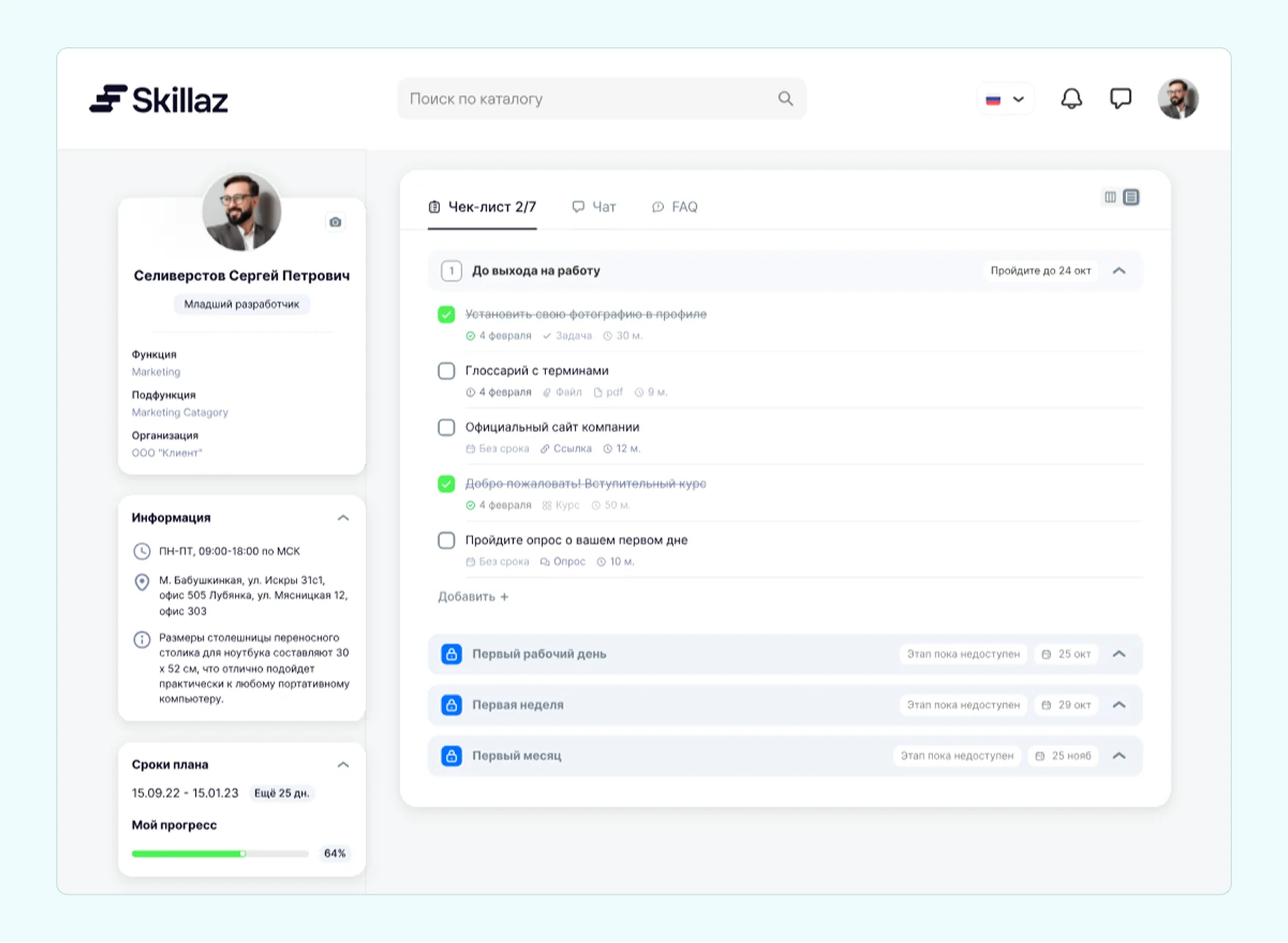Viewport: 1288px width, 943px height.
Task: Open Пройдите опрос о вашем первом дне
Action: pos(576,540)
